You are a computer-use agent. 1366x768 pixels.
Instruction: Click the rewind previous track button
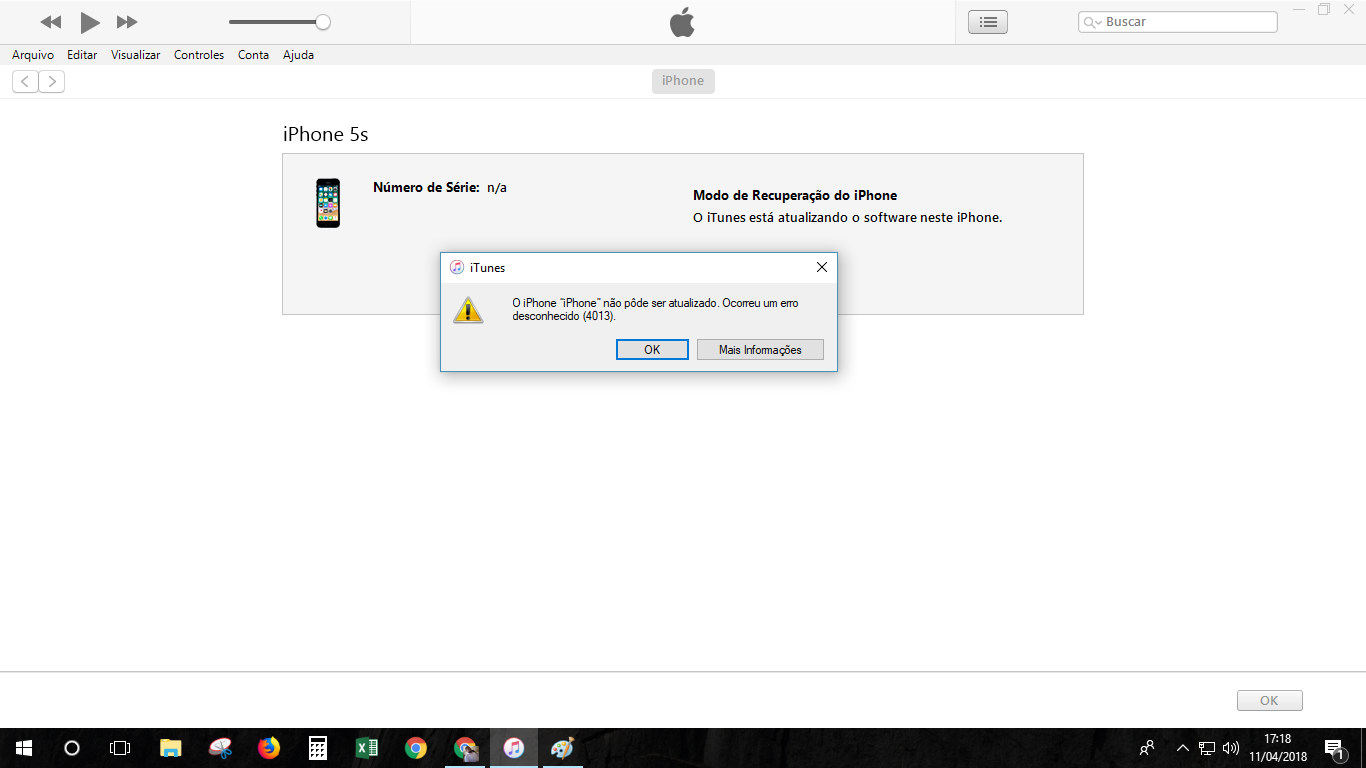pos(50,22)
